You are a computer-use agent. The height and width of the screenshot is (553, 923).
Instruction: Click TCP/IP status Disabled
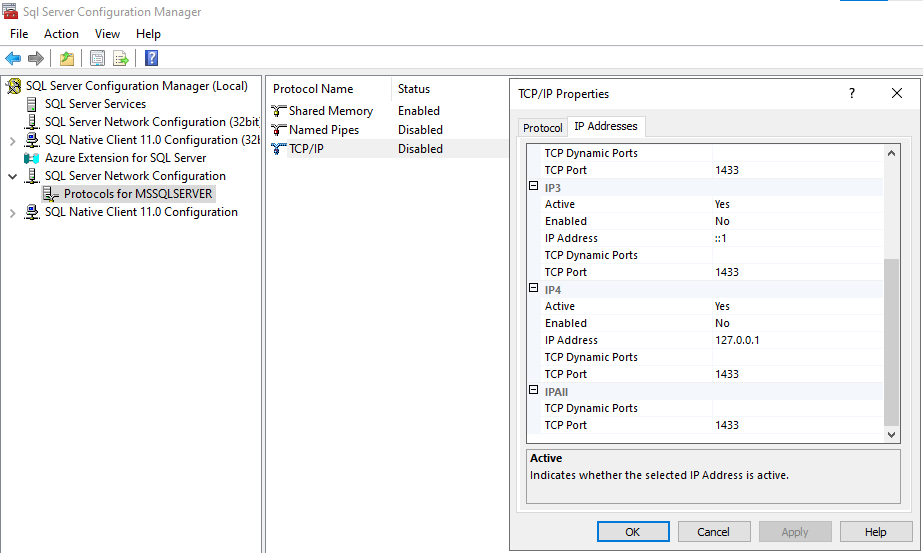420,148
